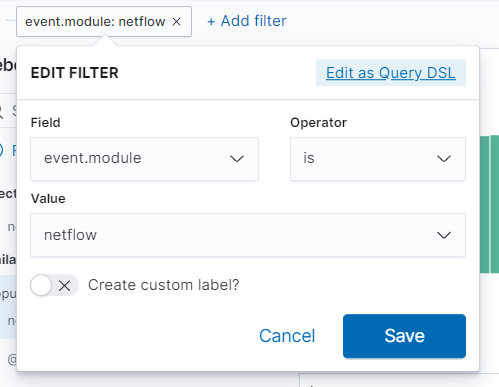The width and height of the screenshot is (499, 387).
Task: Click the 'is' value in the Operator box
Action: pyautogui.click(x=309, y=158)
